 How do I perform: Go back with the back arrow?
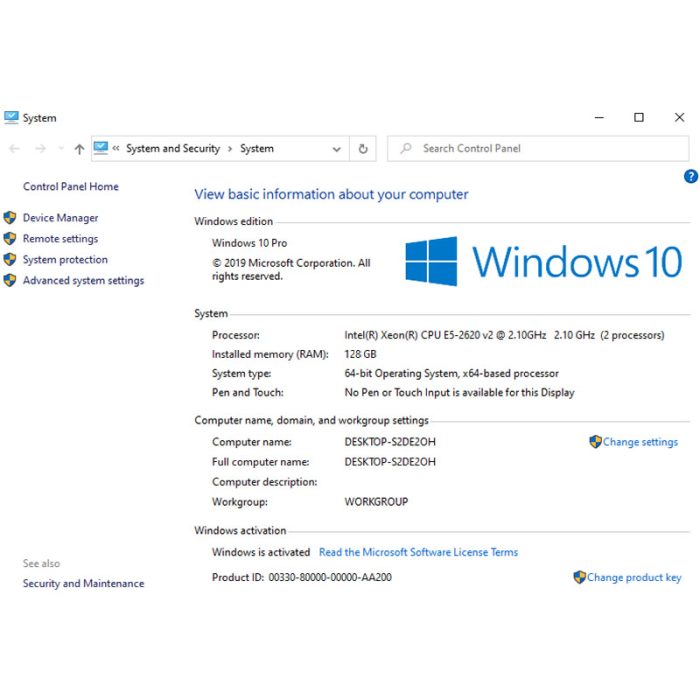14,149
